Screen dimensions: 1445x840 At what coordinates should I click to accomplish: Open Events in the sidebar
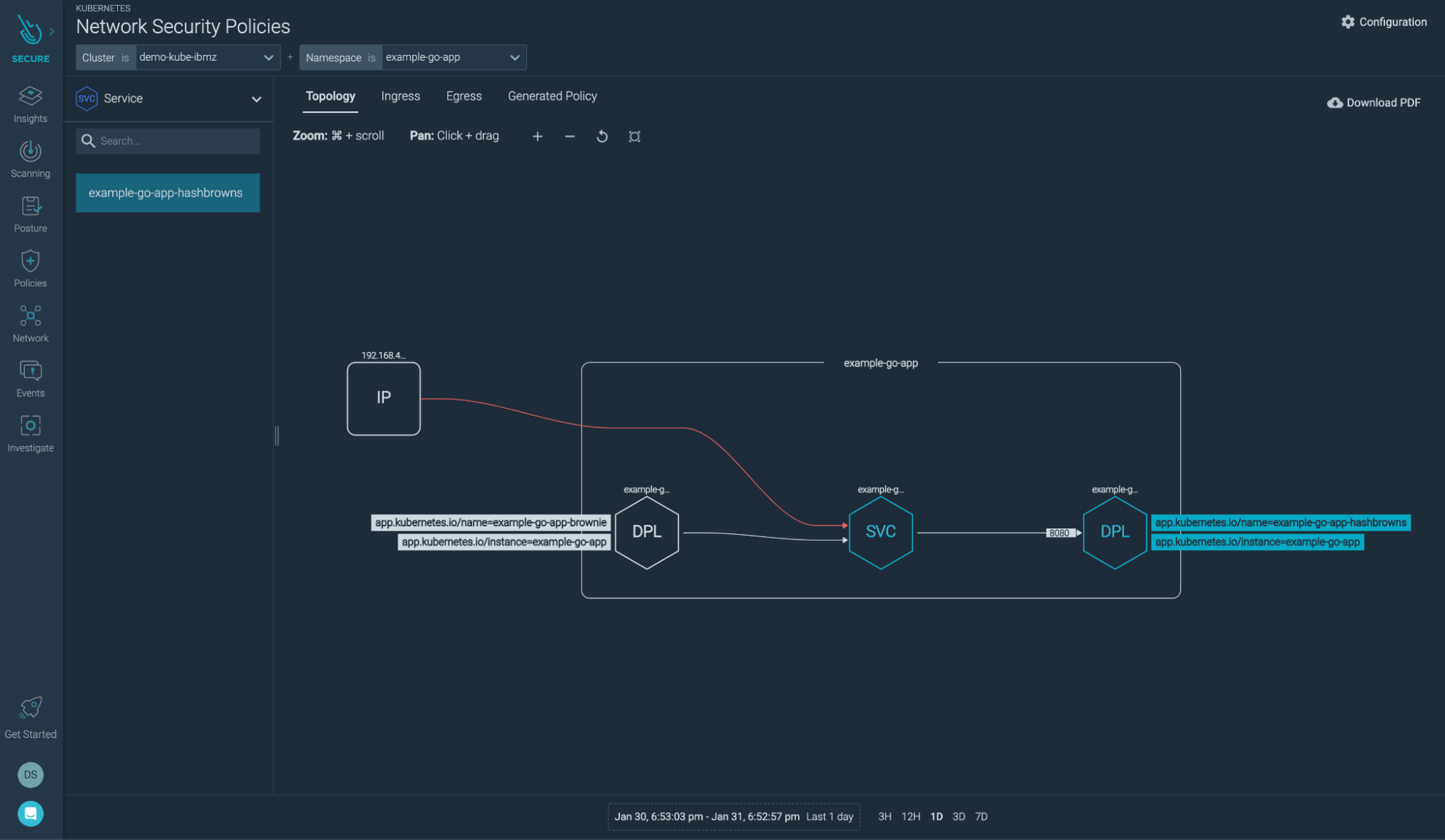[30, 379]
